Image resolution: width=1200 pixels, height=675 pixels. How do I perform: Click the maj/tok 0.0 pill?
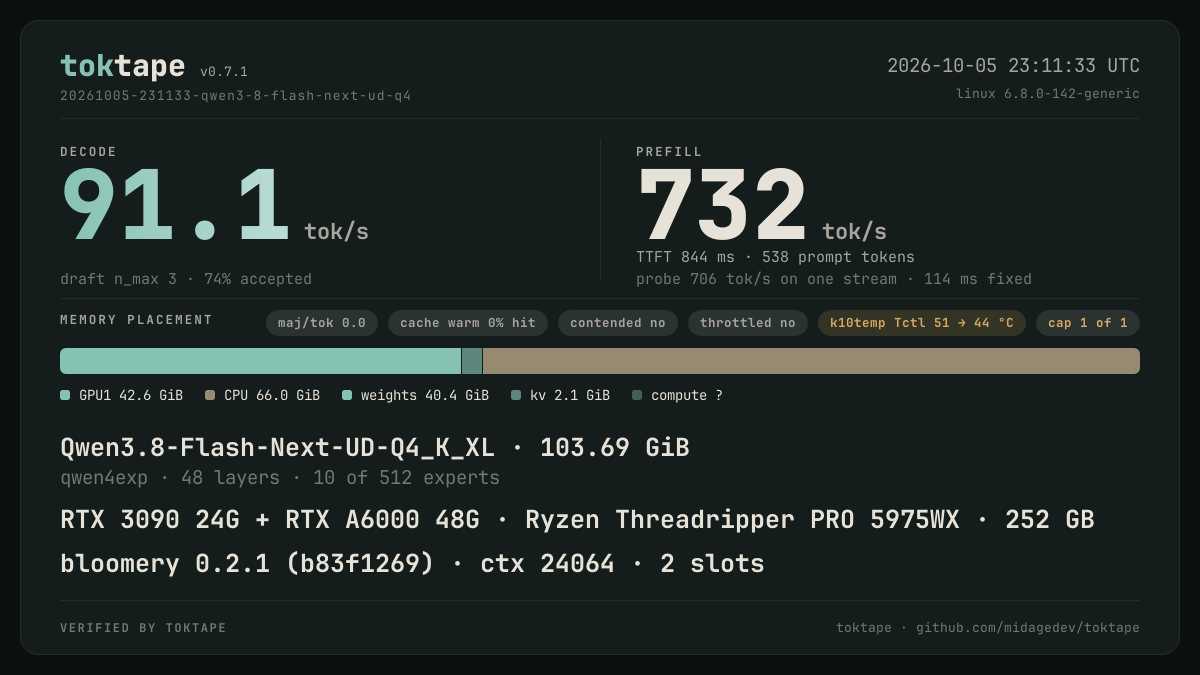click(x=322, y=323)
